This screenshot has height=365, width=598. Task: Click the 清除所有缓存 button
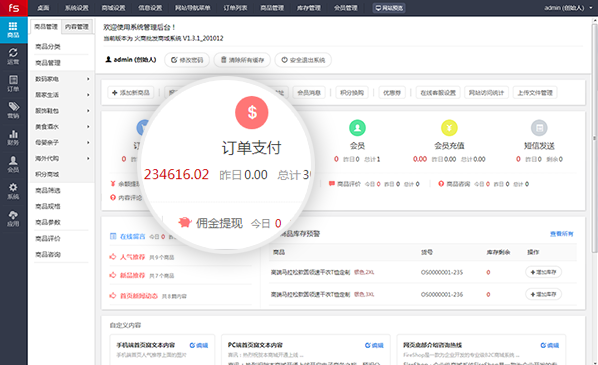click(x=242, y=60)
